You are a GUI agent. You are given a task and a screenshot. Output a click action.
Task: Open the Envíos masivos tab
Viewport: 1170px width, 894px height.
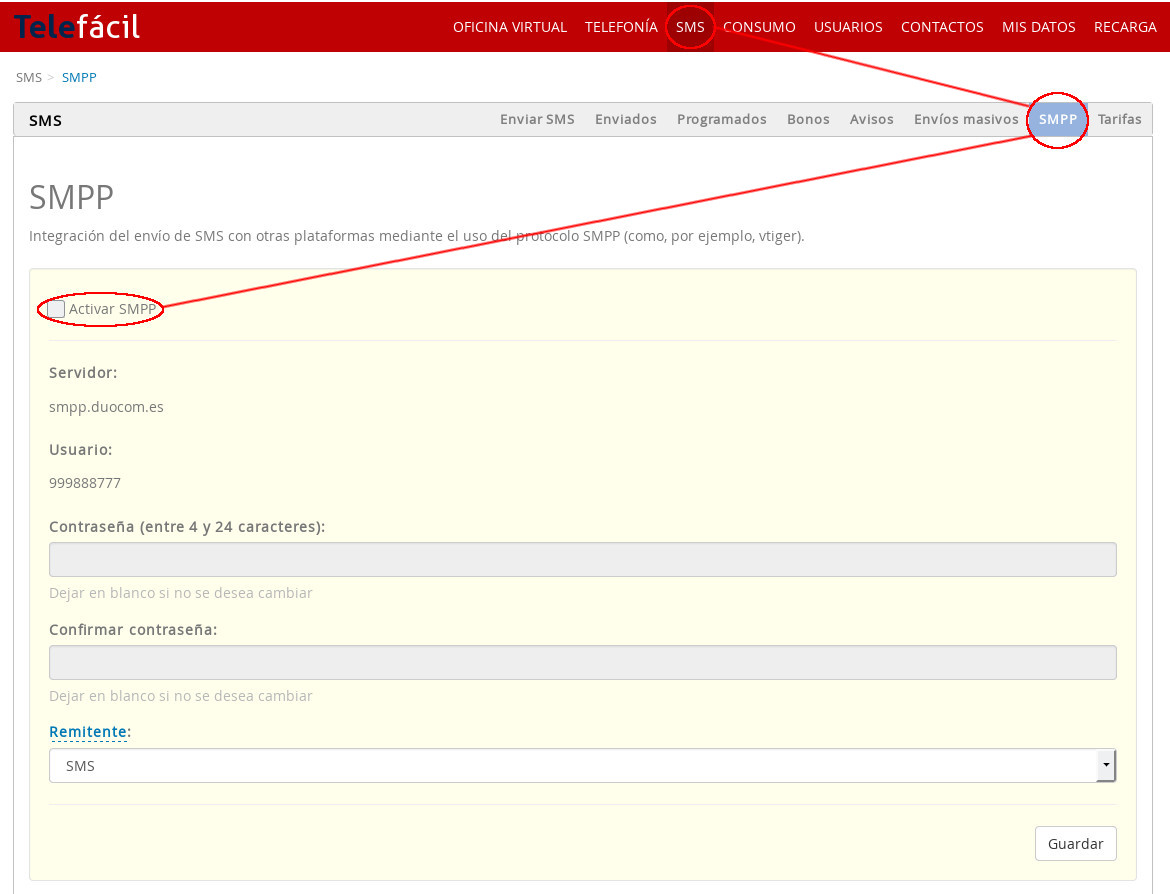(965, 119)
